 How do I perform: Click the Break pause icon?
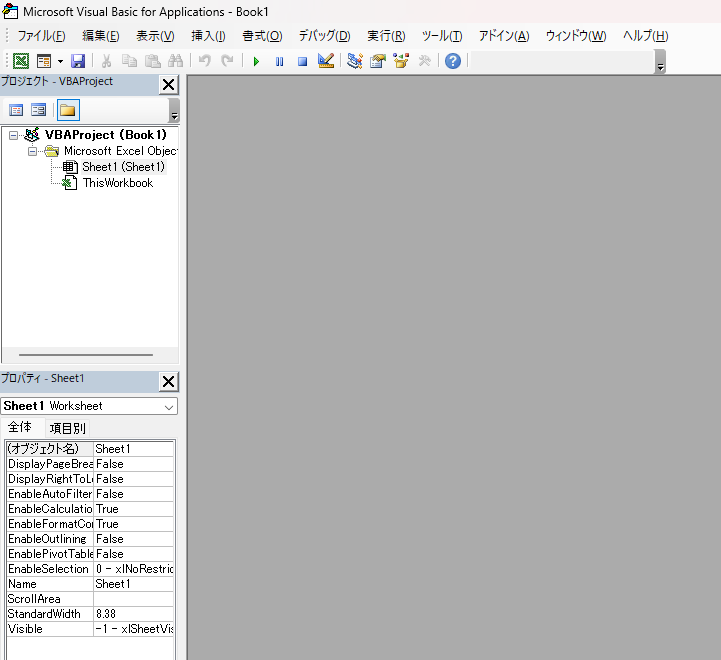click(x=279, y=61)
